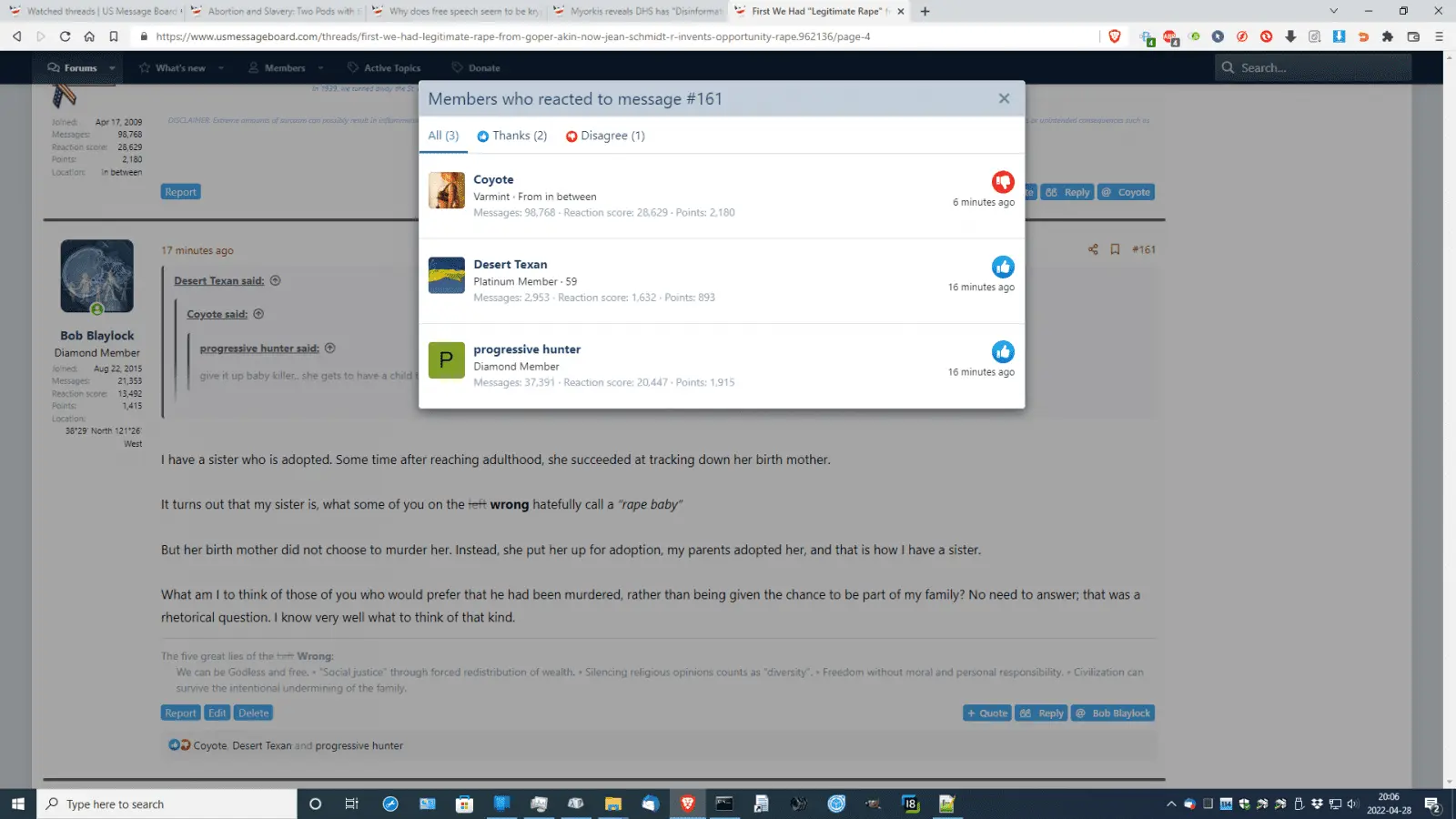Switch to the Thanks (2) tab
This screenshot has height=819, width=1456.
tap(512, 136)
